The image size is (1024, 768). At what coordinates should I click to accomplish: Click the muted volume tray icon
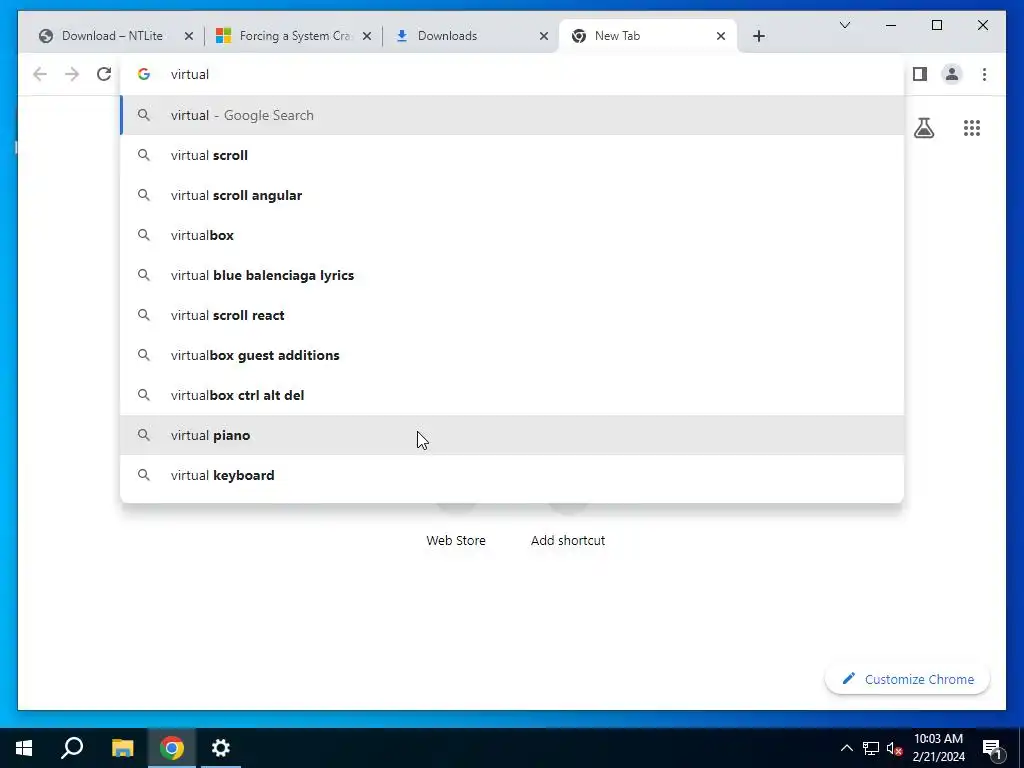click(x=894, y=748)
